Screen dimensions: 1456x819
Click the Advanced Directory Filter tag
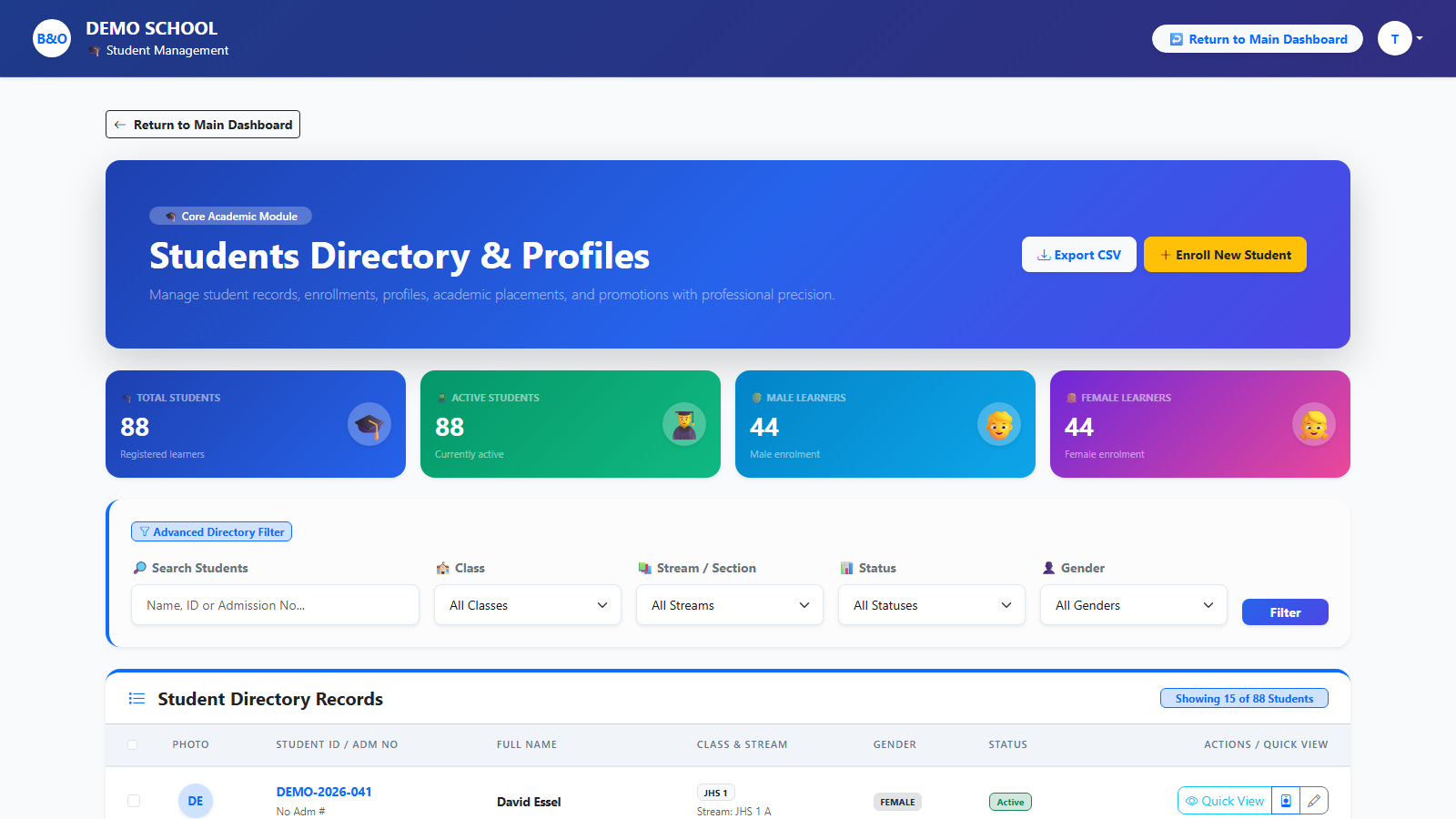coord(211,531)
